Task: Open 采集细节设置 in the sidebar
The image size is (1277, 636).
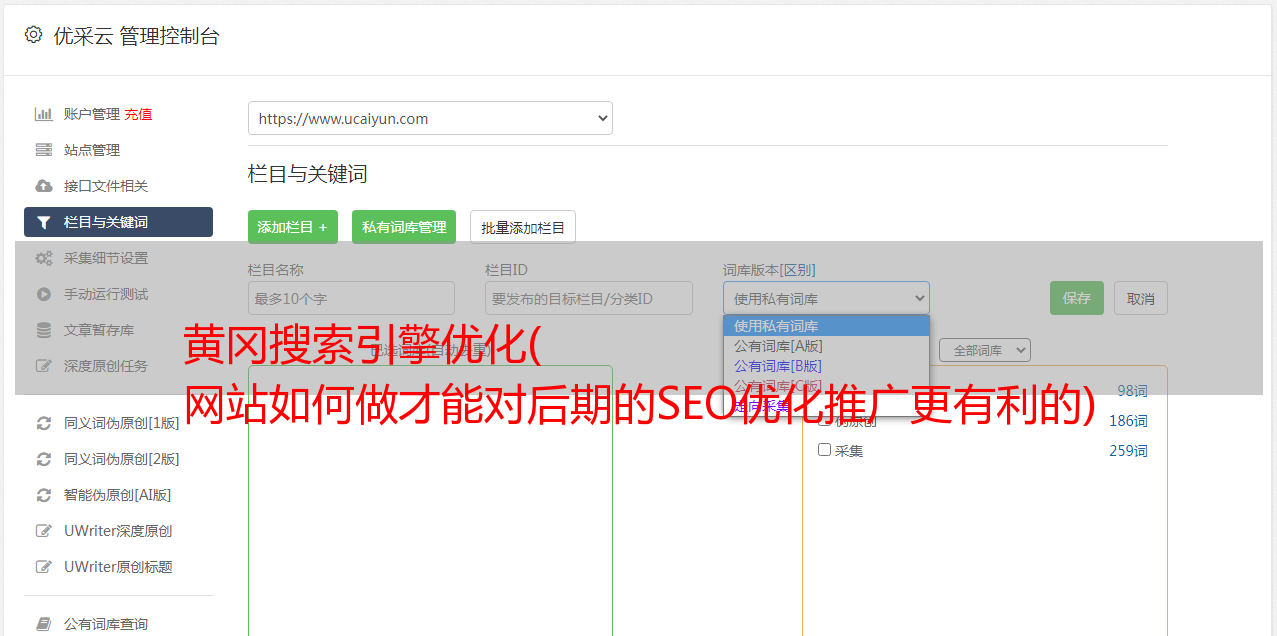Action: (x=106, y=258)
